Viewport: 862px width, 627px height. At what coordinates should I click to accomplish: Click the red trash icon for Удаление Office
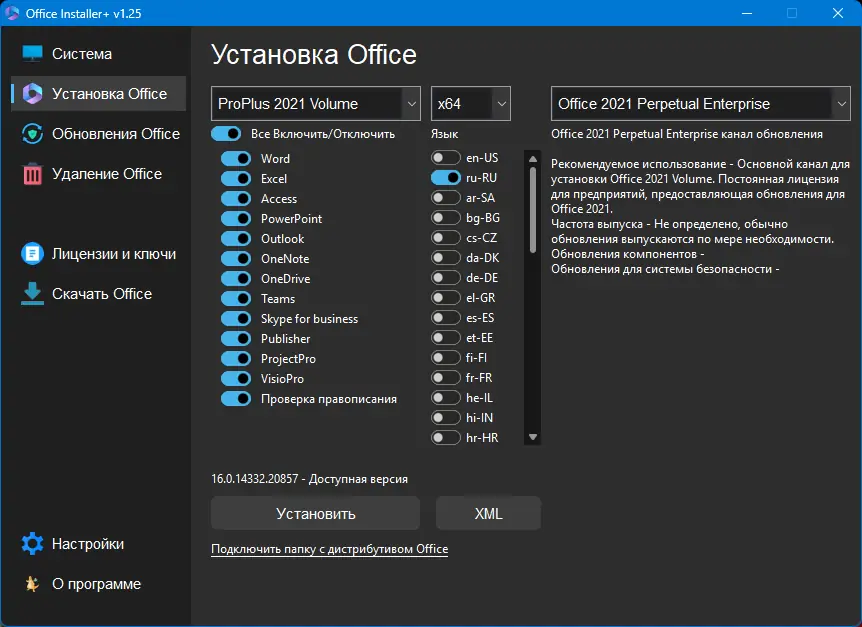point(33,174)
